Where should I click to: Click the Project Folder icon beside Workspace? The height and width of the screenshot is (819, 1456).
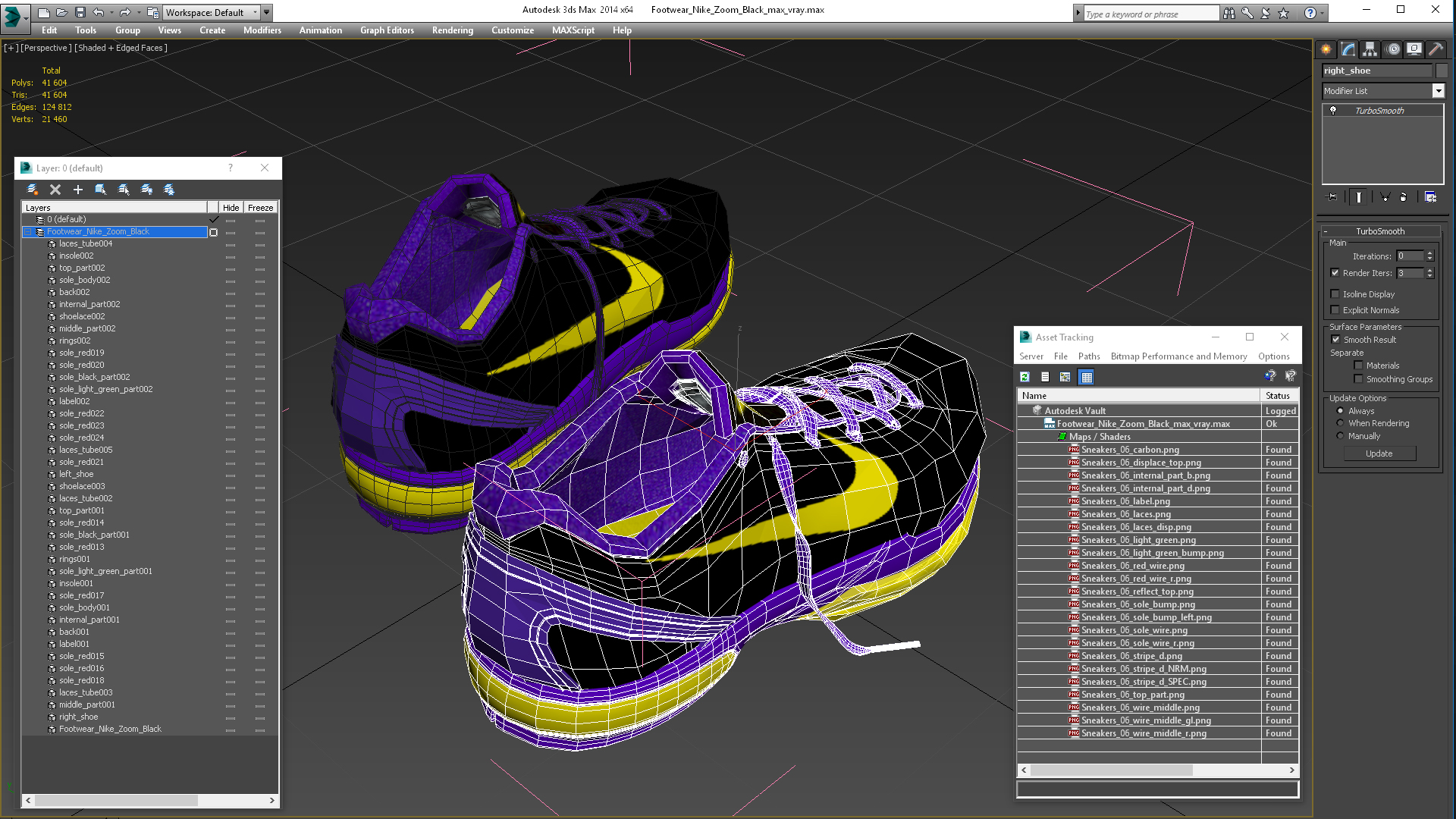pyautogui.click(x=152, y=12)
